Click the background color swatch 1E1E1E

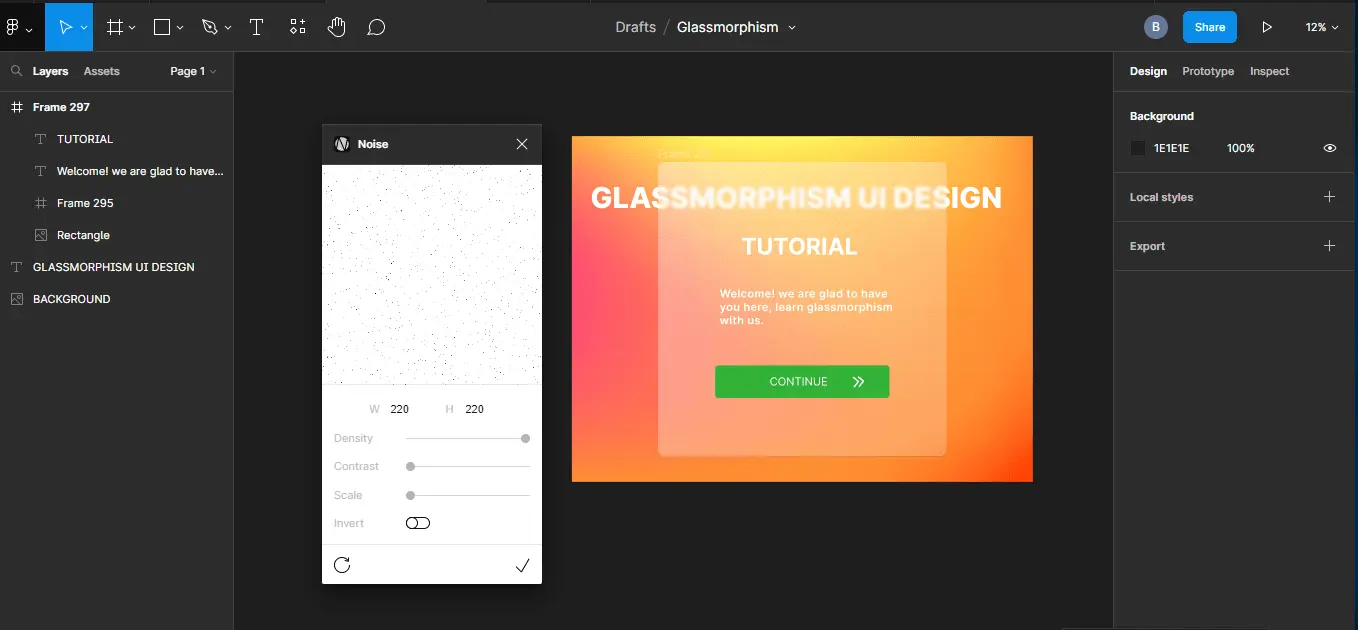pyautogui.click(x=1137, y=148)
